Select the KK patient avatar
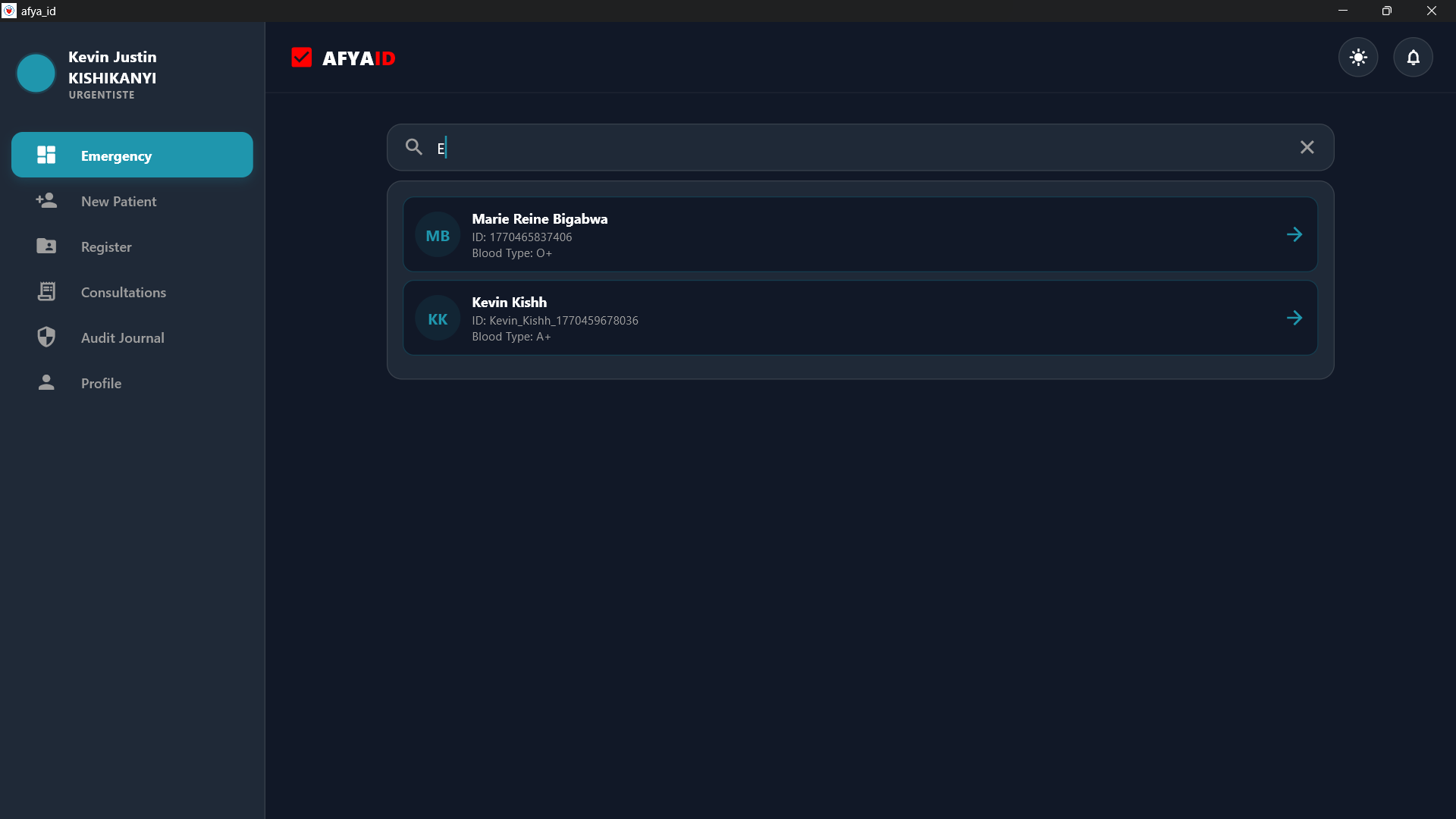This screenshot has width=1456, height=819. tap(438, 318)
